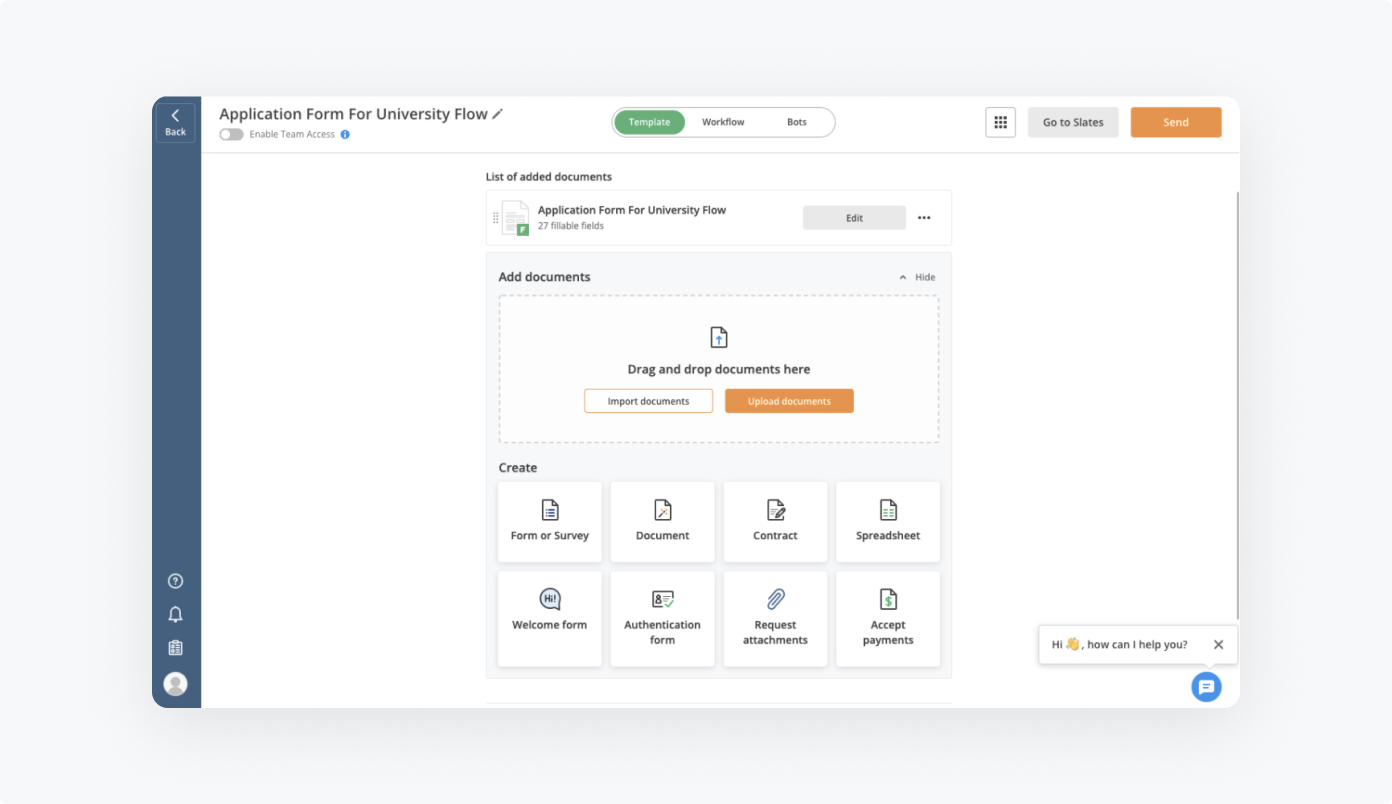1392x804 pixels.
Task: Click the Back arrow button
Action: click(176, 122)
